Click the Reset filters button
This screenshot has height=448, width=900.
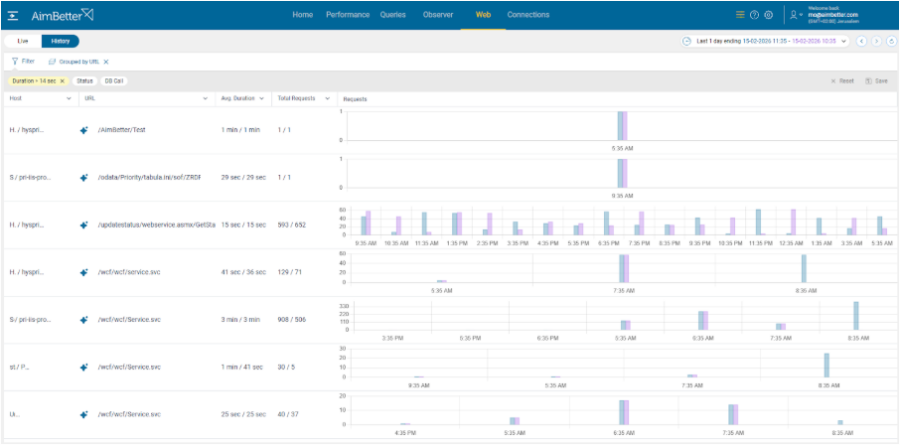(x=841, y=81)
